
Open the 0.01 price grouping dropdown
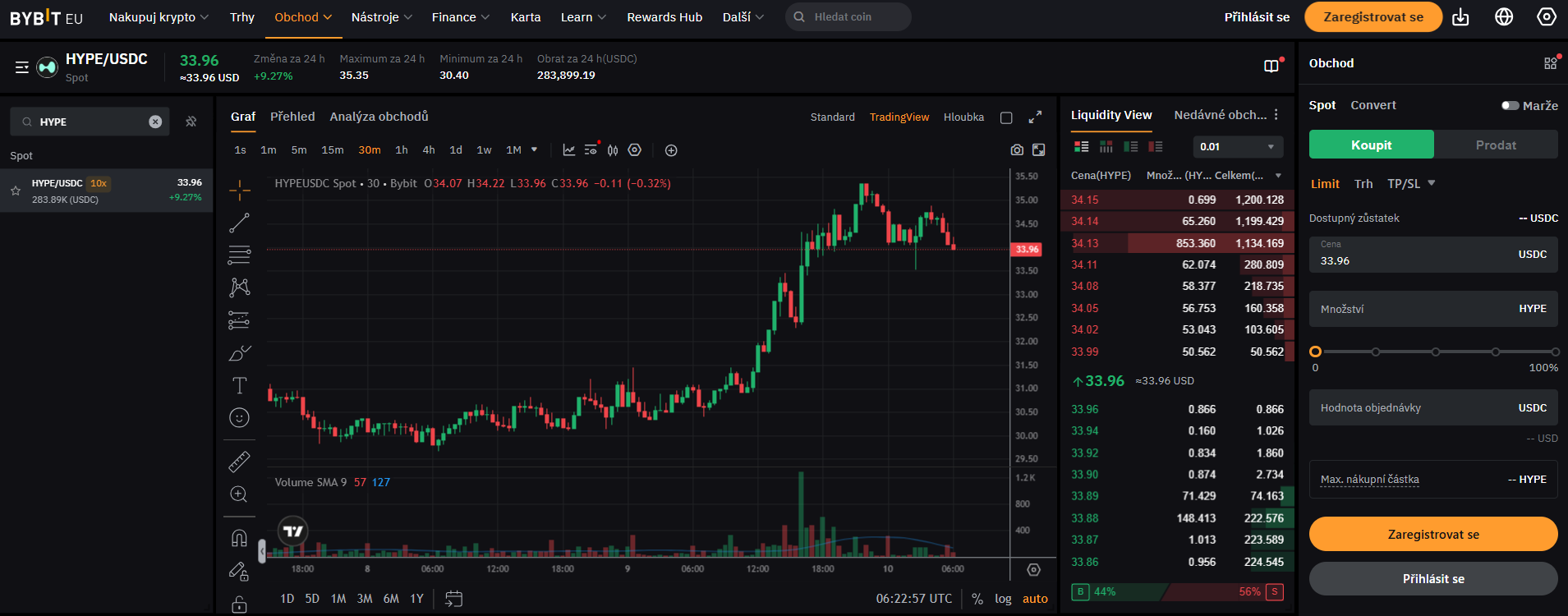1237,147
